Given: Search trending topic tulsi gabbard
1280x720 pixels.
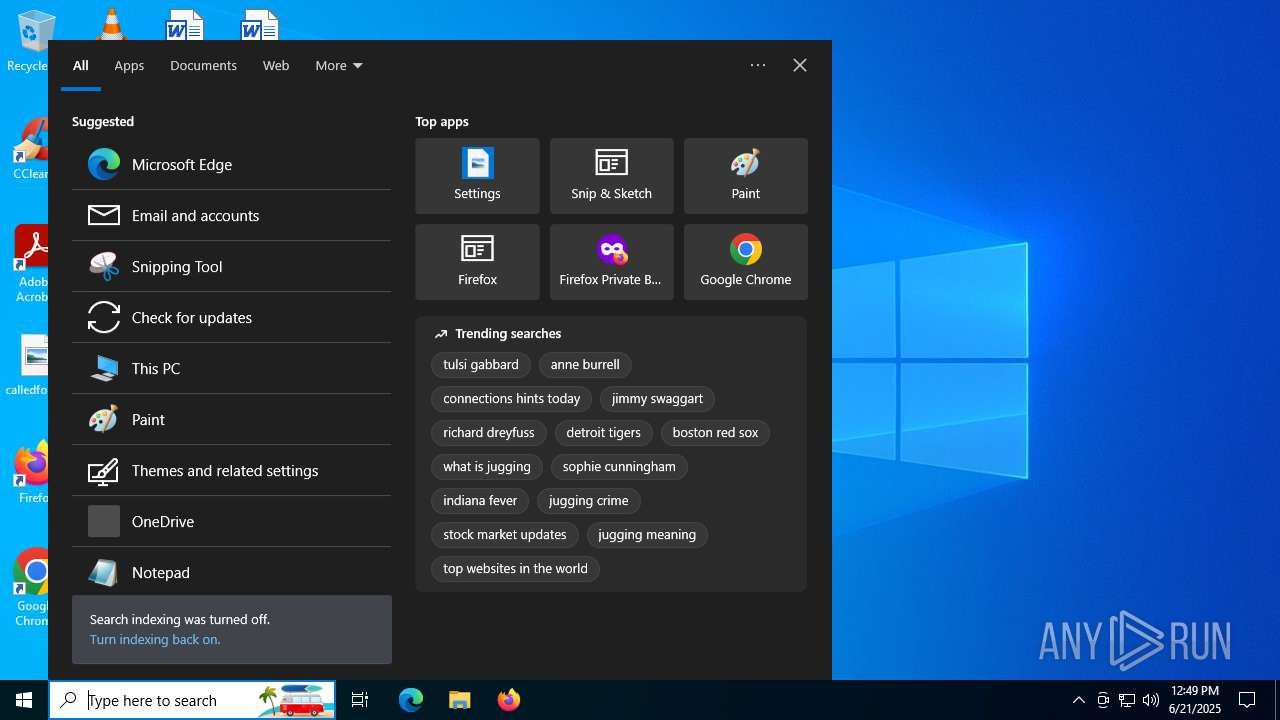Looking at the screenshot, I should pyautogui.click(x=481, y=365).
